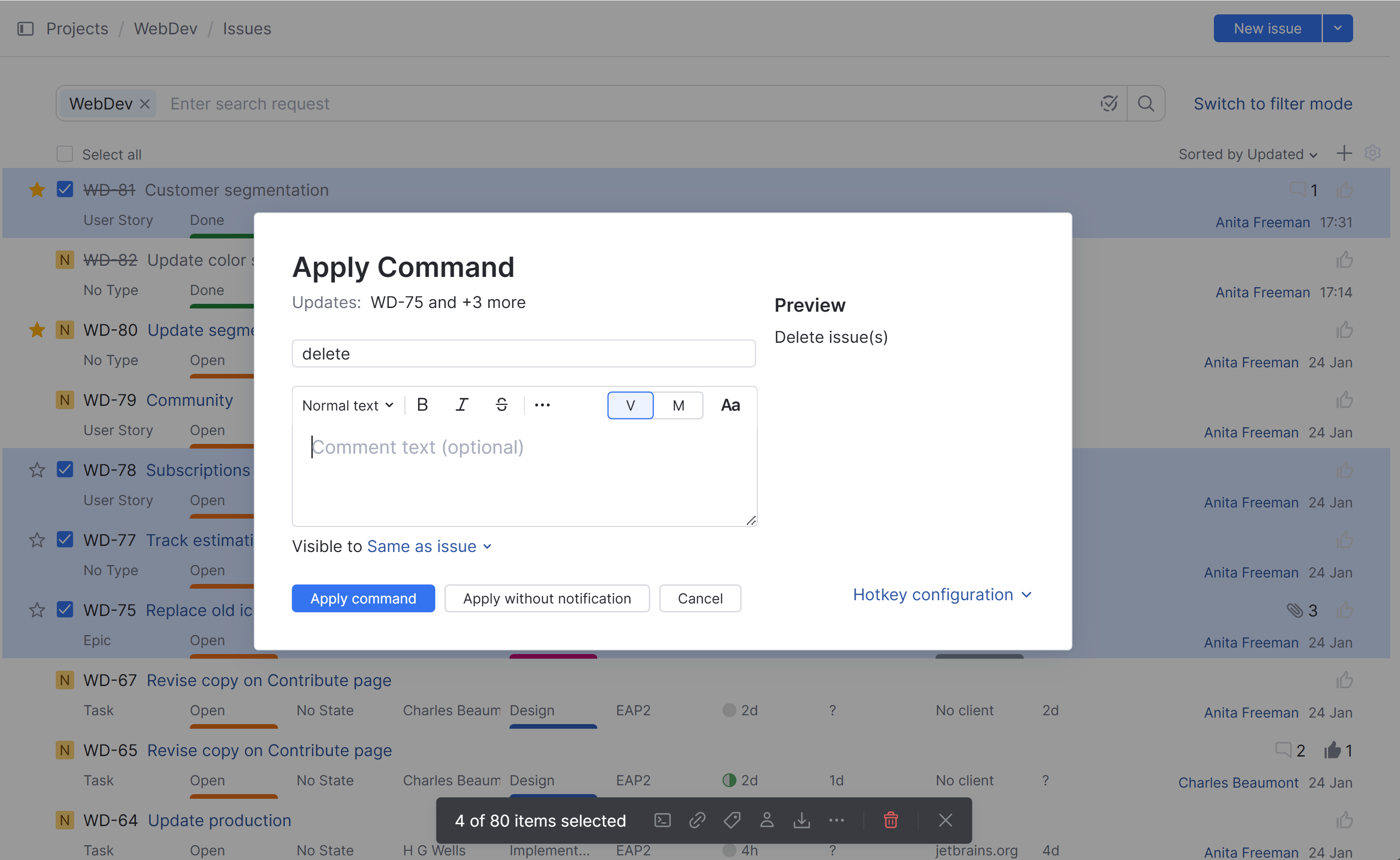Uncheck the WD-78 Subscriptions checkbox

pyautogui.click(x=65, y=469)
